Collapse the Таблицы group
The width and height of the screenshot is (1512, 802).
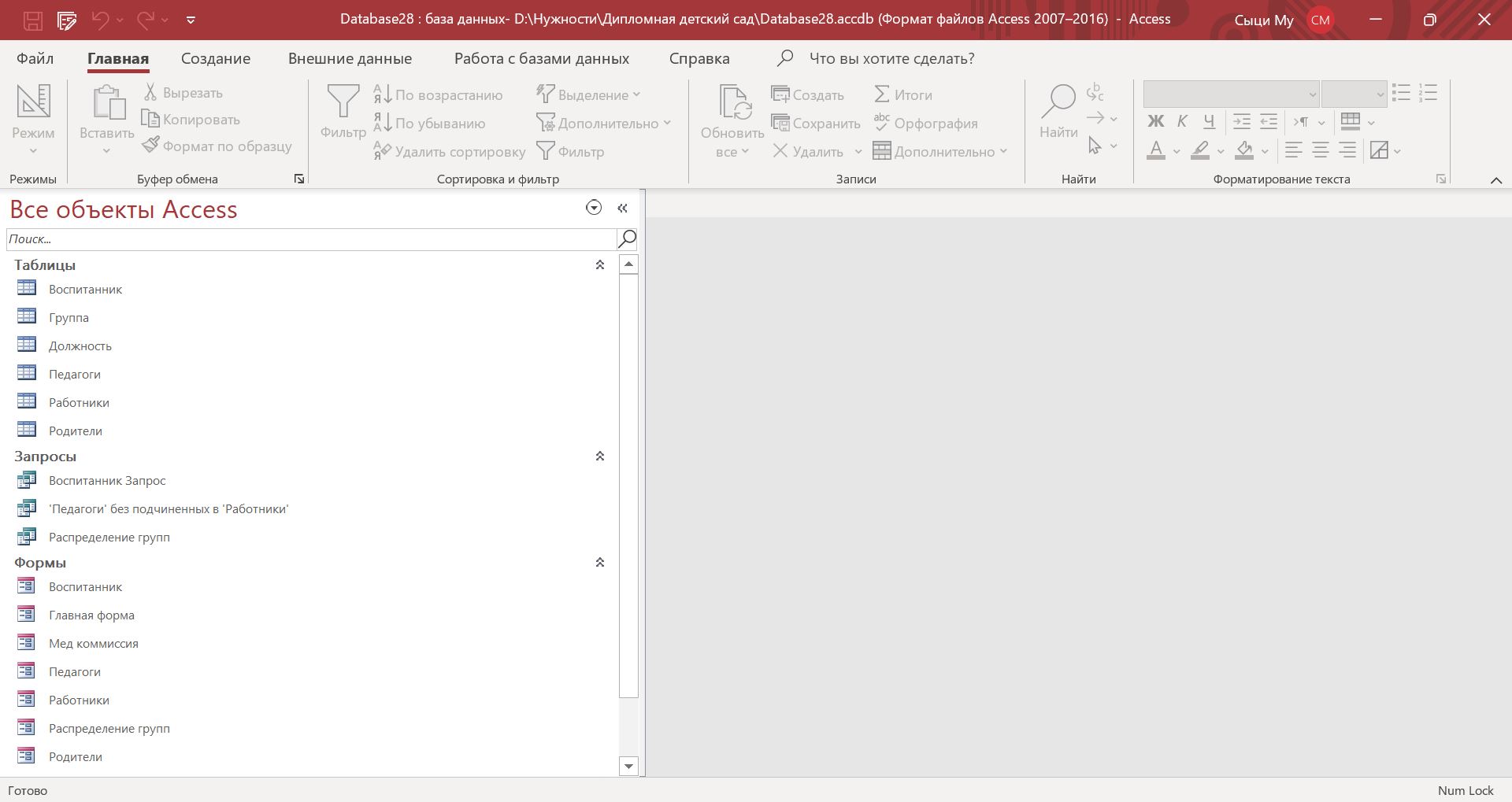pyautogui.click(x=600, y=265)
